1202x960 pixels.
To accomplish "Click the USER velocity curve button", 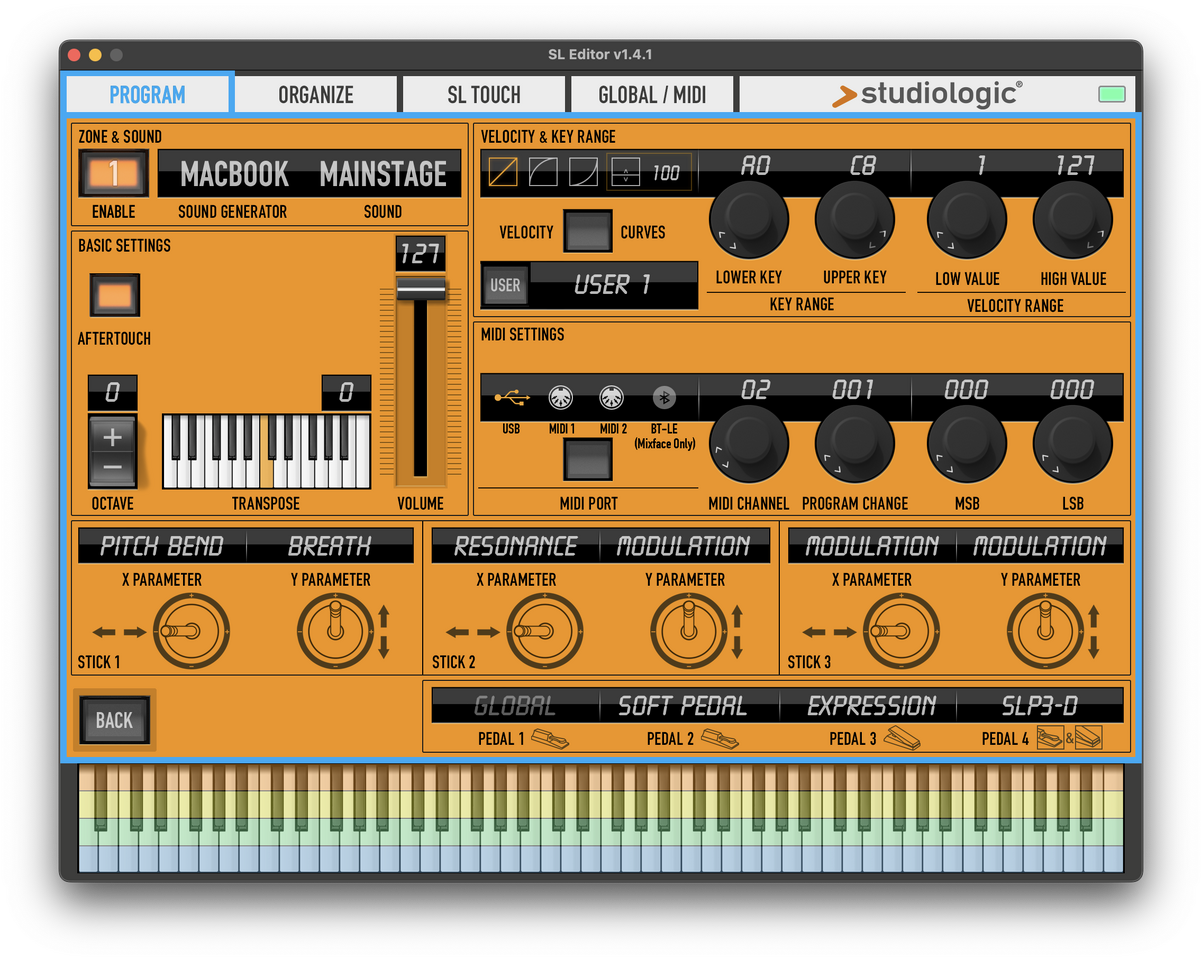I will pyautogui.click(x=505, y=286).
